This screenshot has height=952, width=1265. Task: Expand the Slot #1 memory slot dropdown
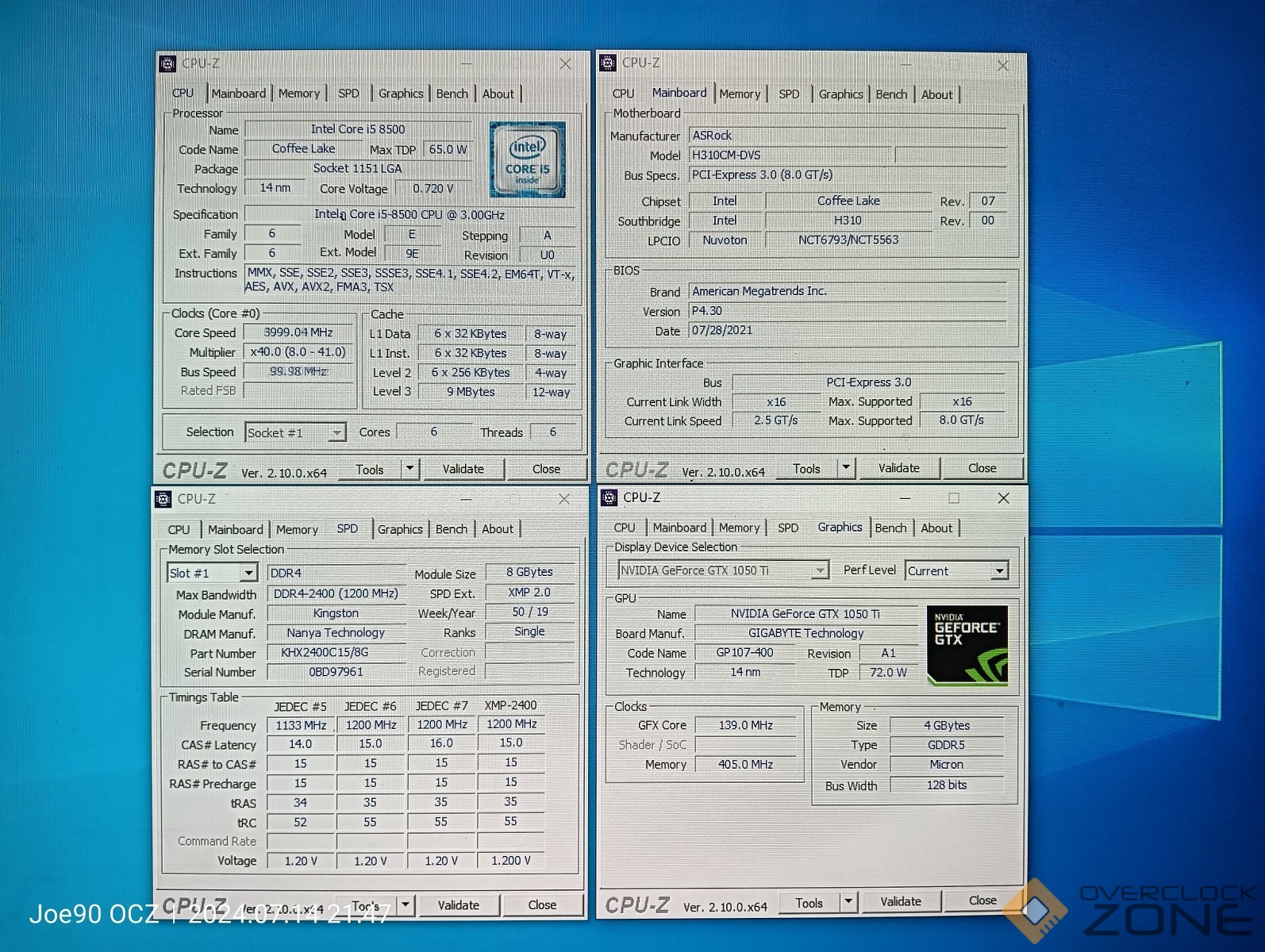click(248, 573)
